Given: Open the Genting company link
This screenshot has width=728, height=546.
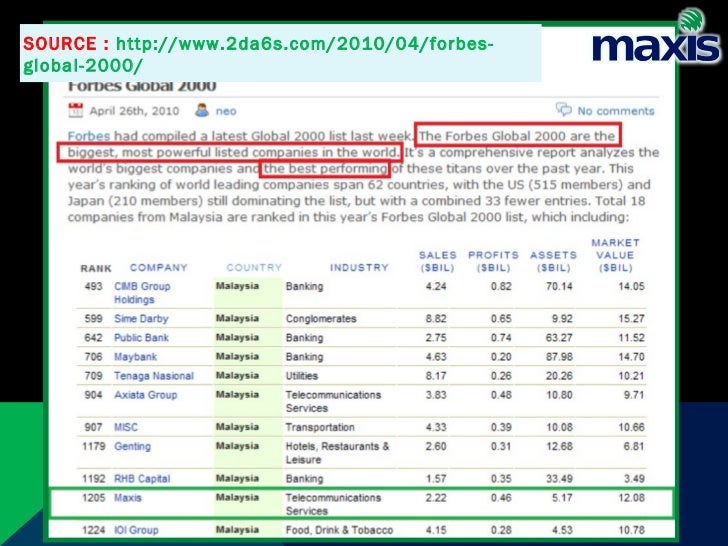Looking at the screenshot, I should coord(132,446).
